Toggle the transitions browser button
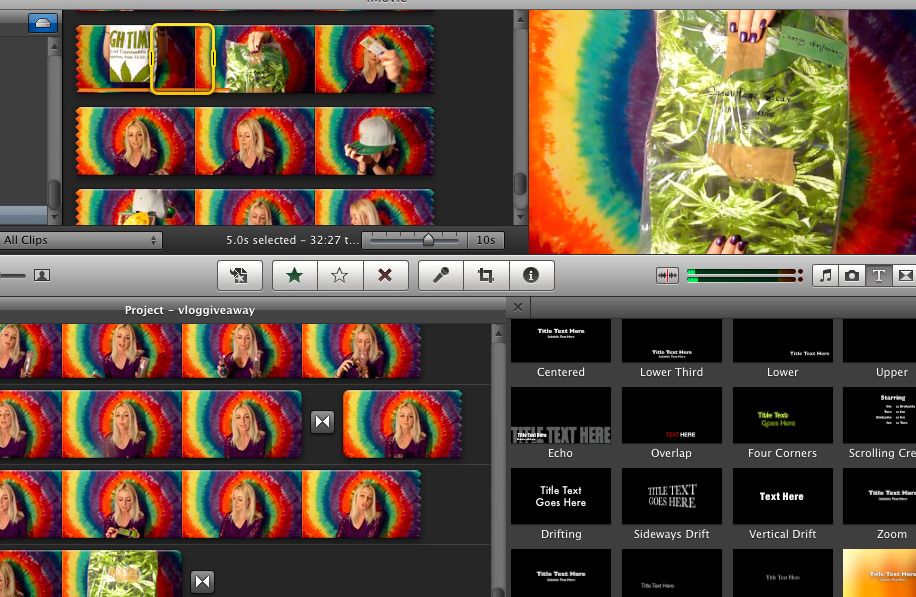Image resolution: width=916 pixels, height=597 pixels. pyautogui.click(x=905, y=275)
